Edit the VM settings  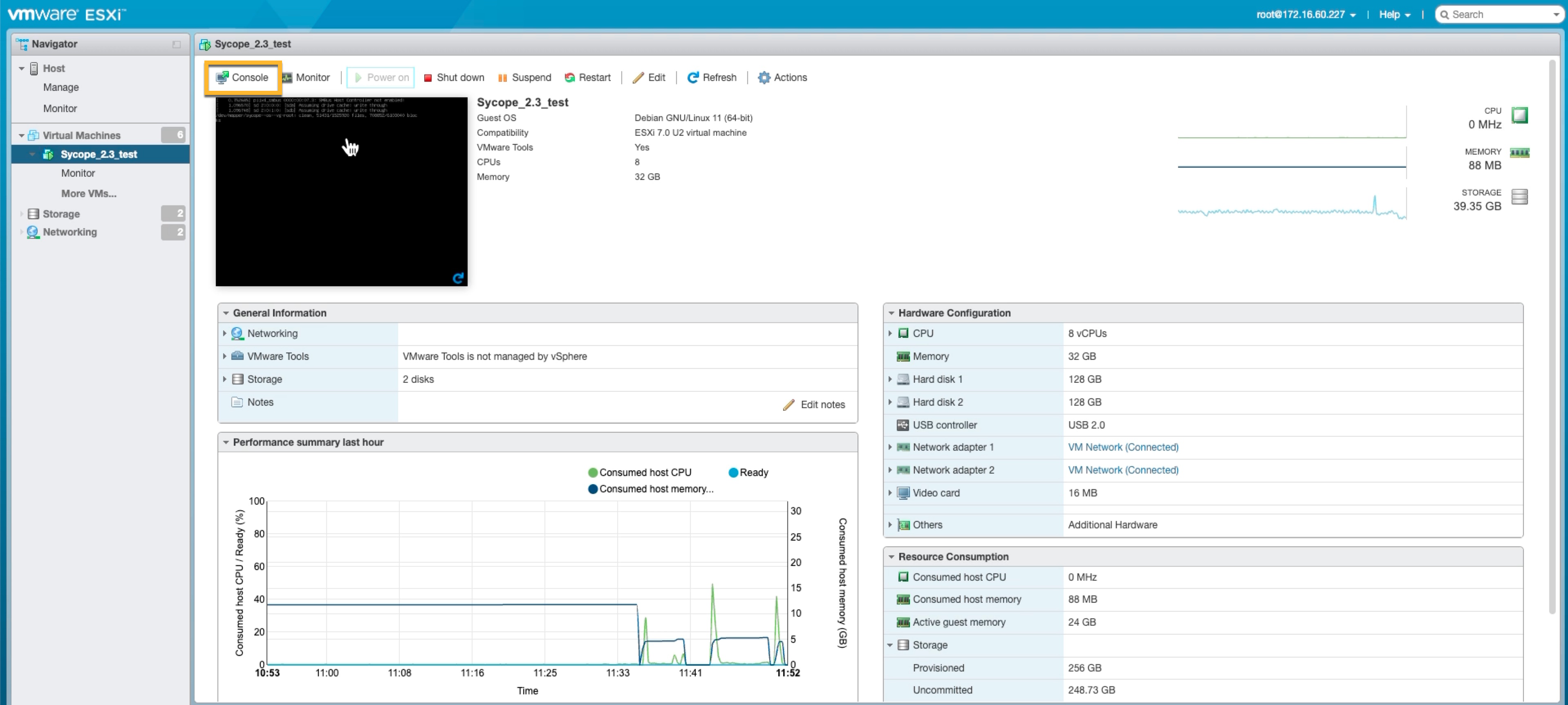click(649, 77)
